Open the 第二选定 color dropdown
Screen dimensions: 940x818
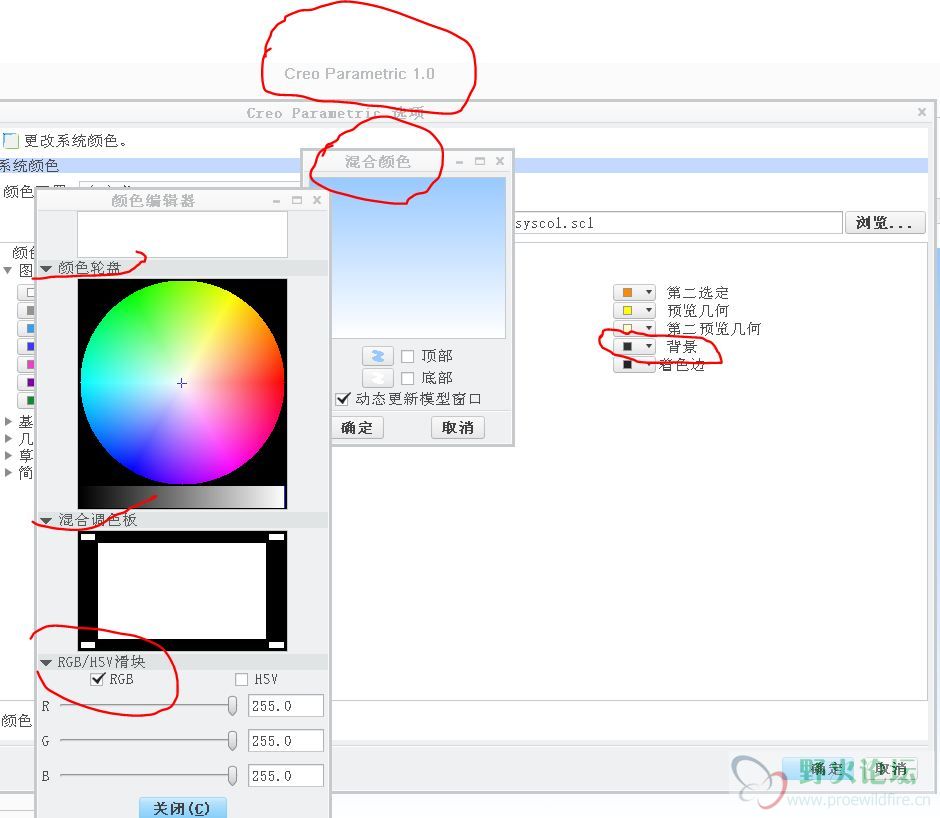coord(649,293)
